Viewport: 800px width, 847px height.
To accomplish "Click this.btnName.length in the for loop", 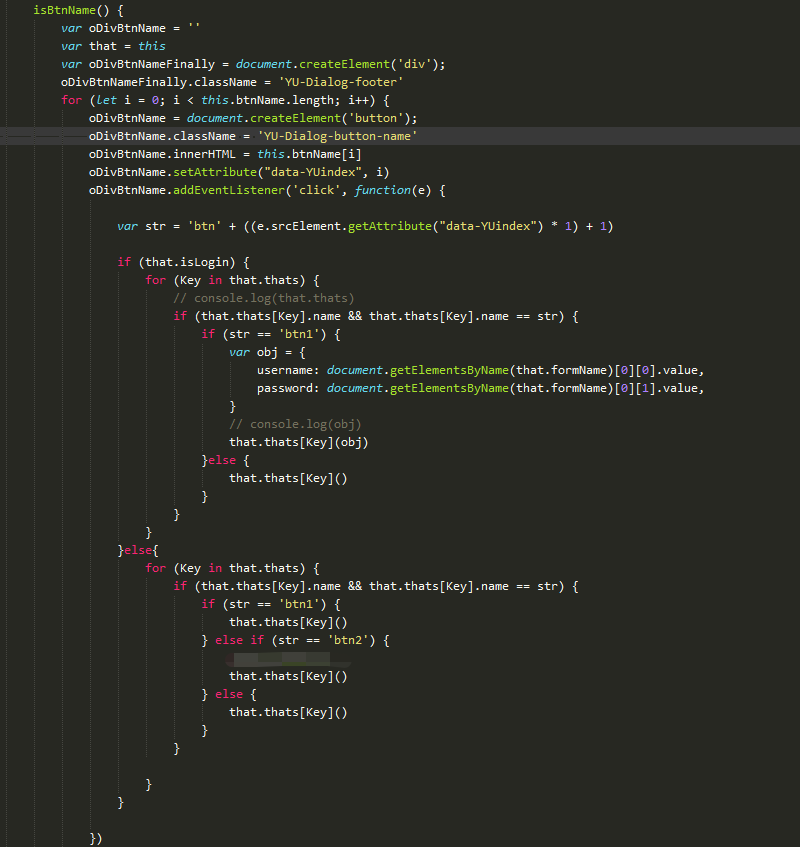I will (267, 100).
